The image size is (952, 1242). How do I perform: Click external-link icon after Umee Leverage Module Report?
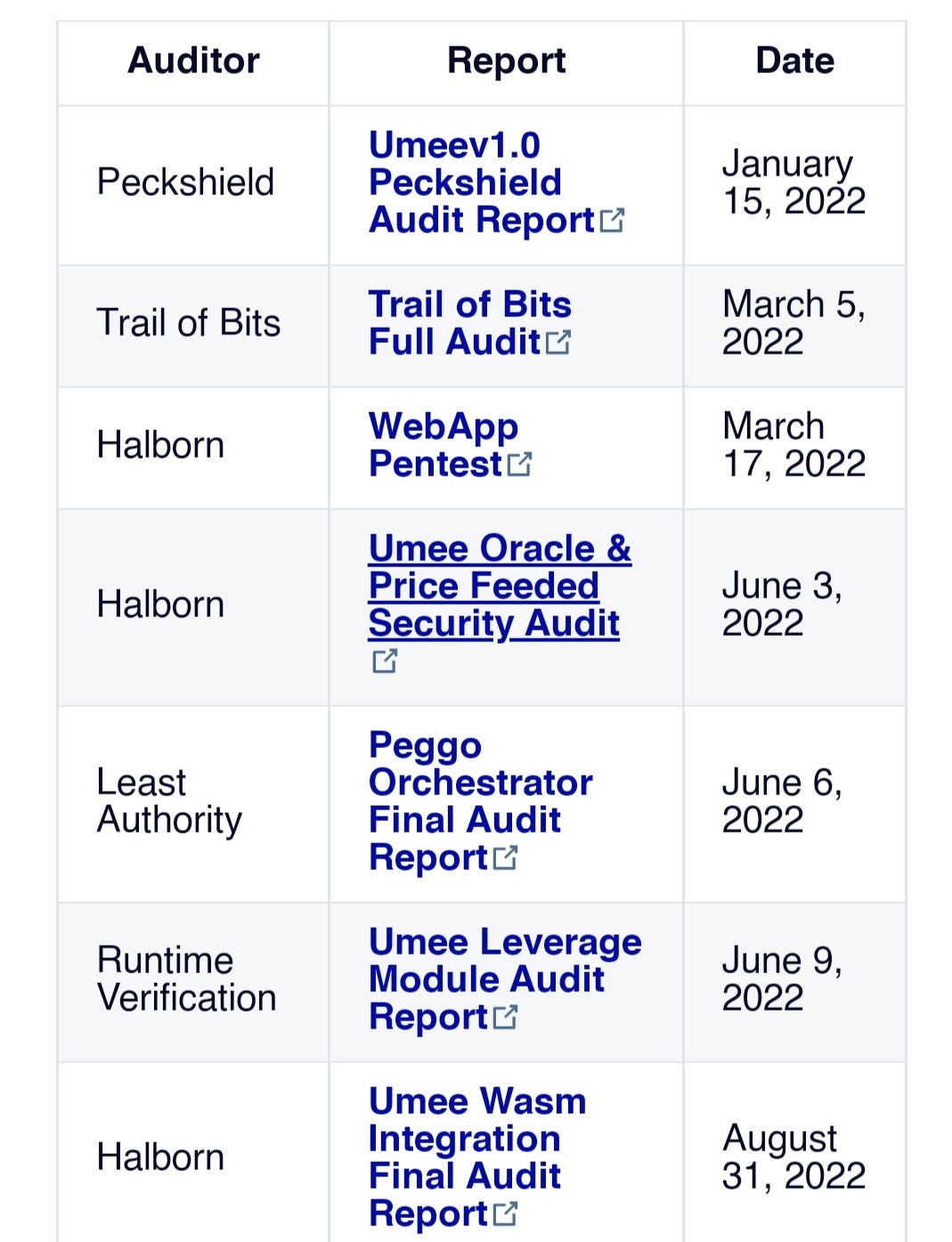coord(505,1017)
